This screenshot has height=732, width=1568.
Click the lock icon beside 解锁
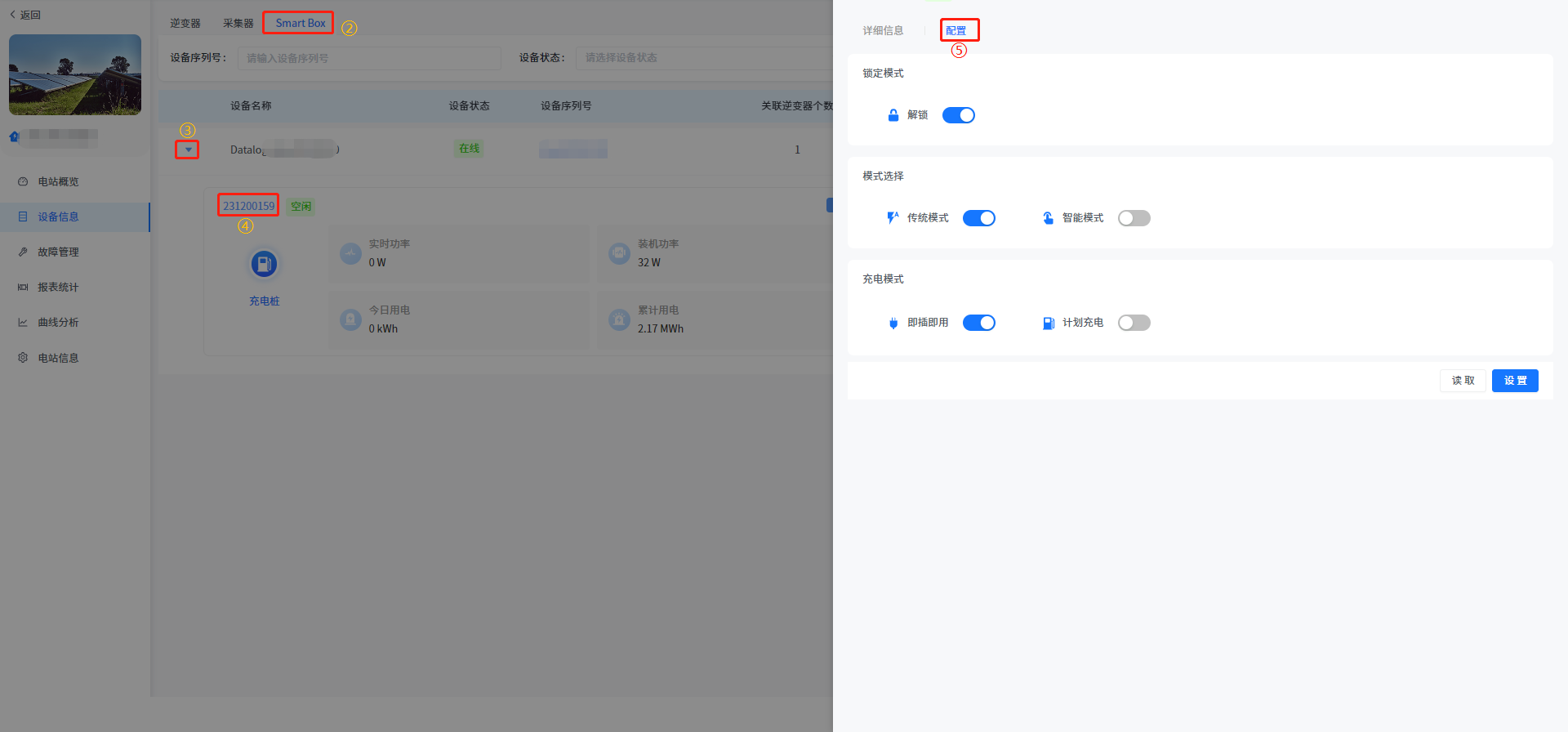pyautogui.click(x=893, y=115)
